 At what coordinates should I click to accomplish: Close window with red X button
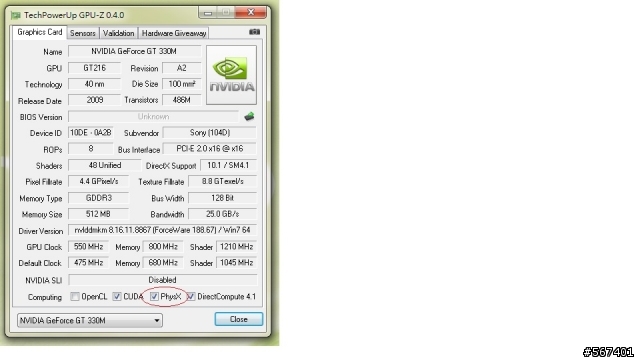251,13
